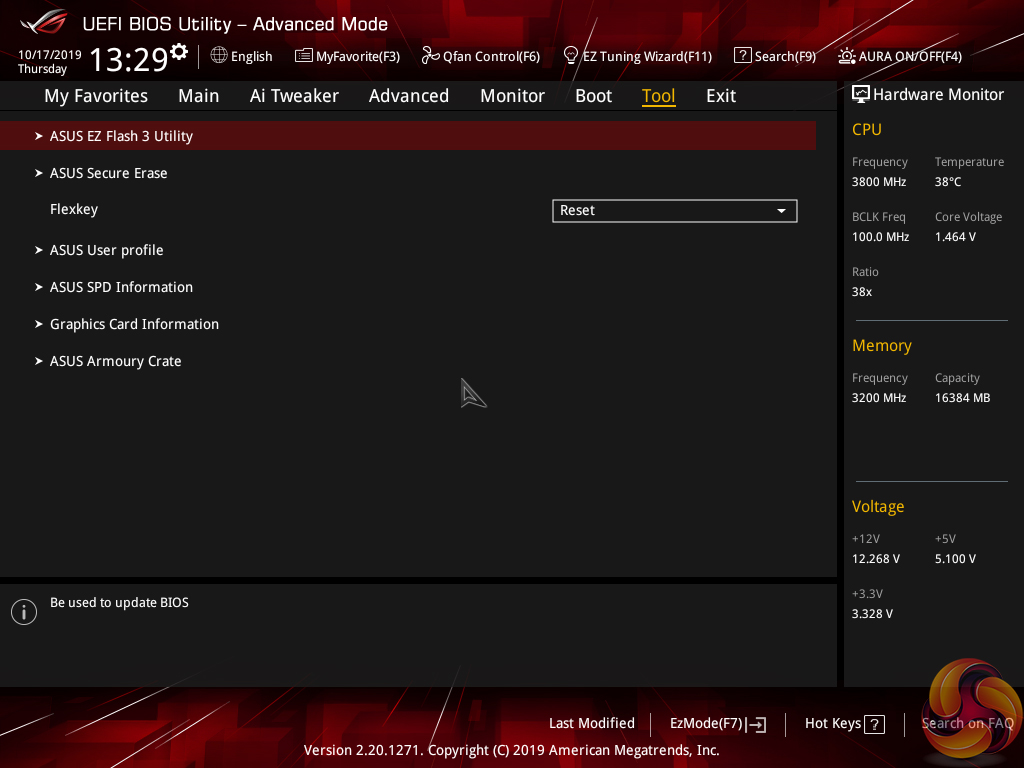
Task: Click the CPU section heading
Action: (x=867, y=130)
